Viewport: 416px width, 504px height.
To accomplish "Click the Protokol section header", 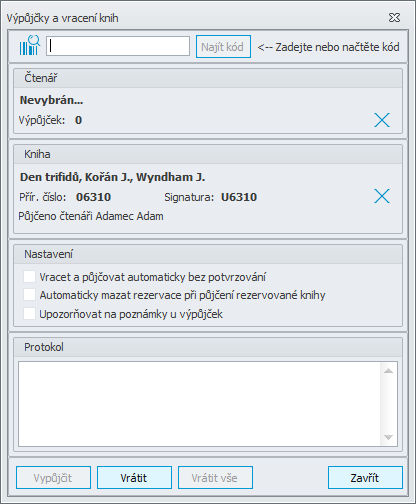I will [208, 347].
